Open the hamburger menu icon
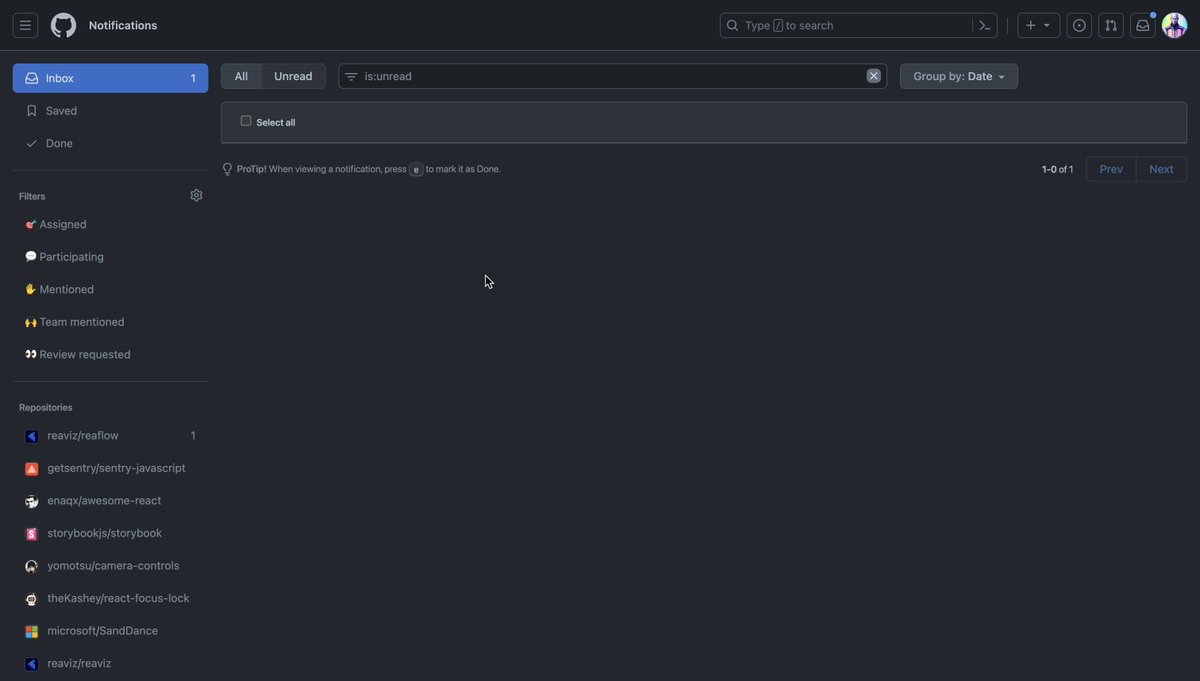 (x=25, y=24)
